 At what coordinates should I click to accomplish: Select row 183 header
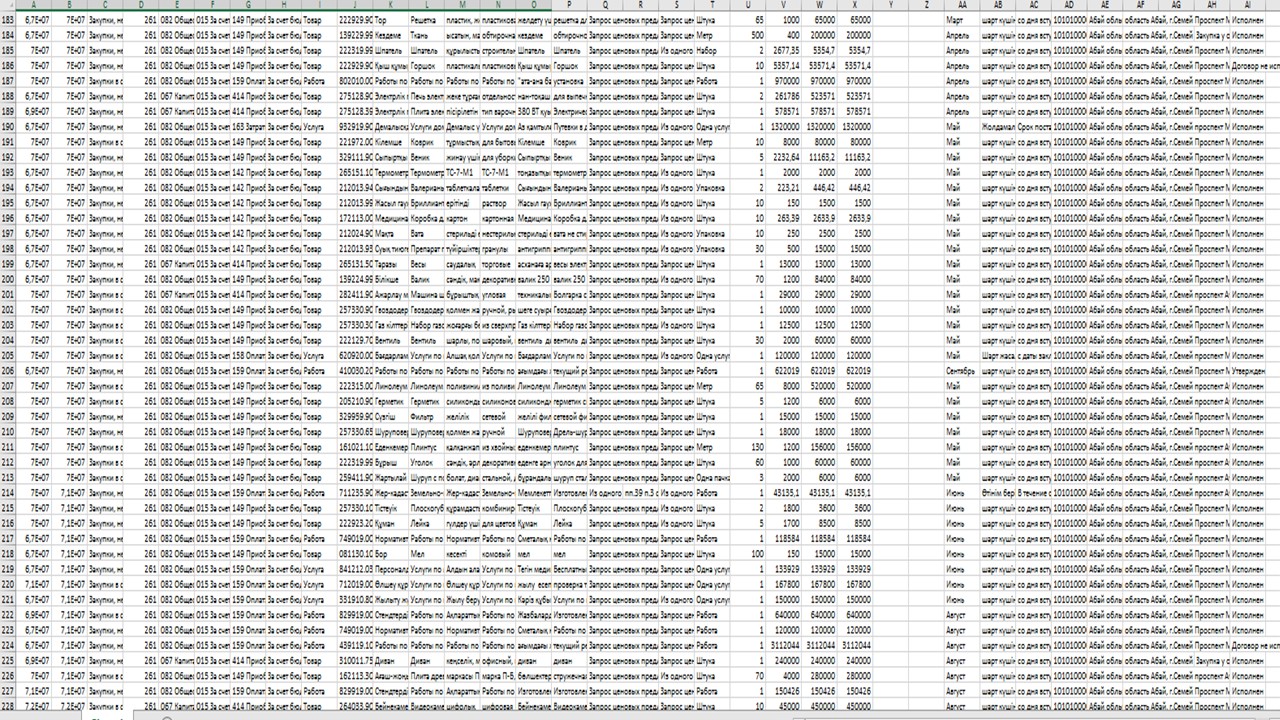click(9, 19)
